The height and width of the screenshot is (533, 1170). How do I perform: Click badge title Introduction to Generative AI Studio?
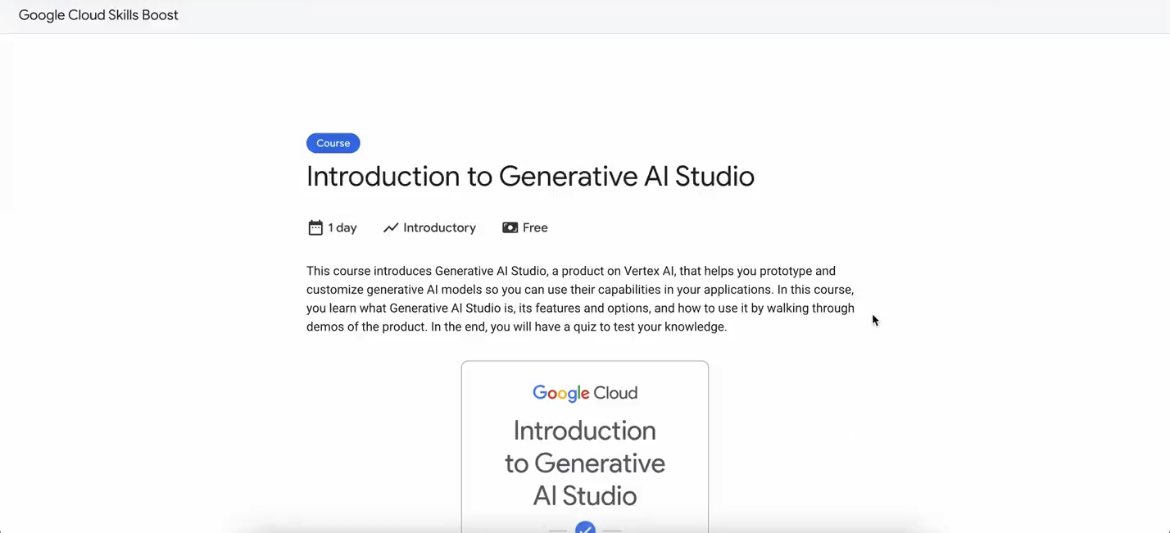click(585, 463)
